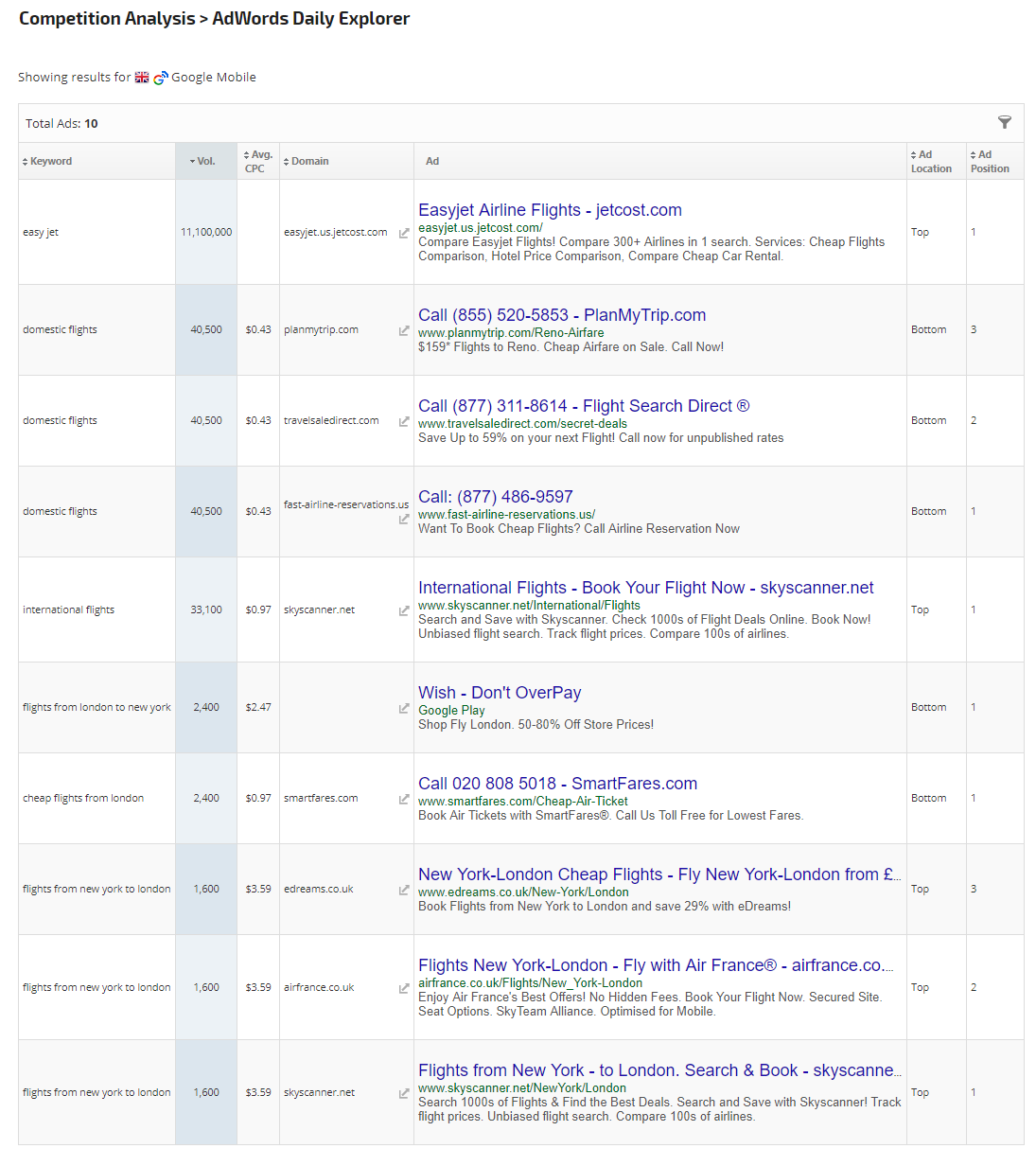Select 'flights from london to new york' keyword

pos(97,708)
